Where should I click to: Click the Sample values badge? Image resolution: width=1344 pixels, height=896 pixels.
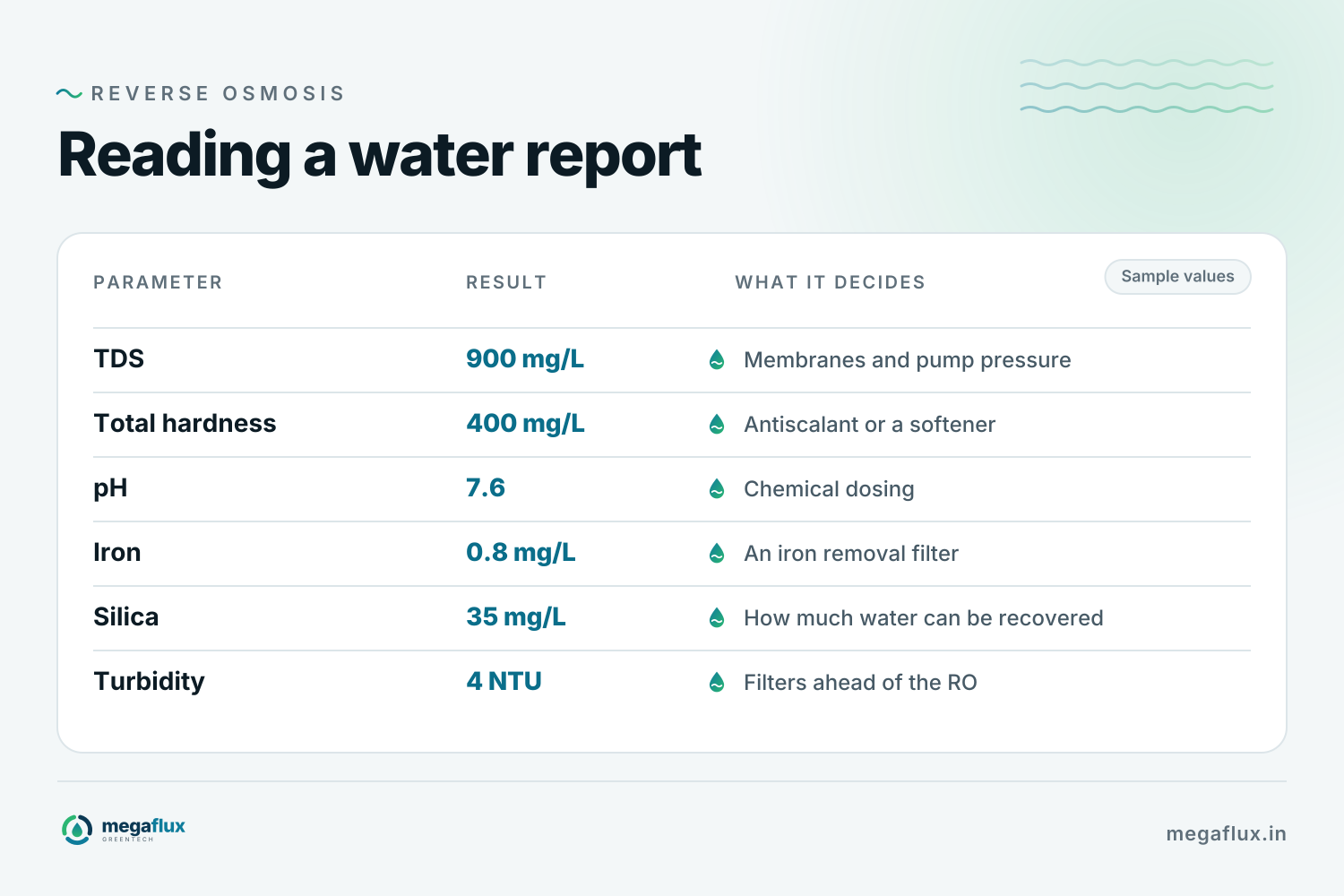[1177, 277]
